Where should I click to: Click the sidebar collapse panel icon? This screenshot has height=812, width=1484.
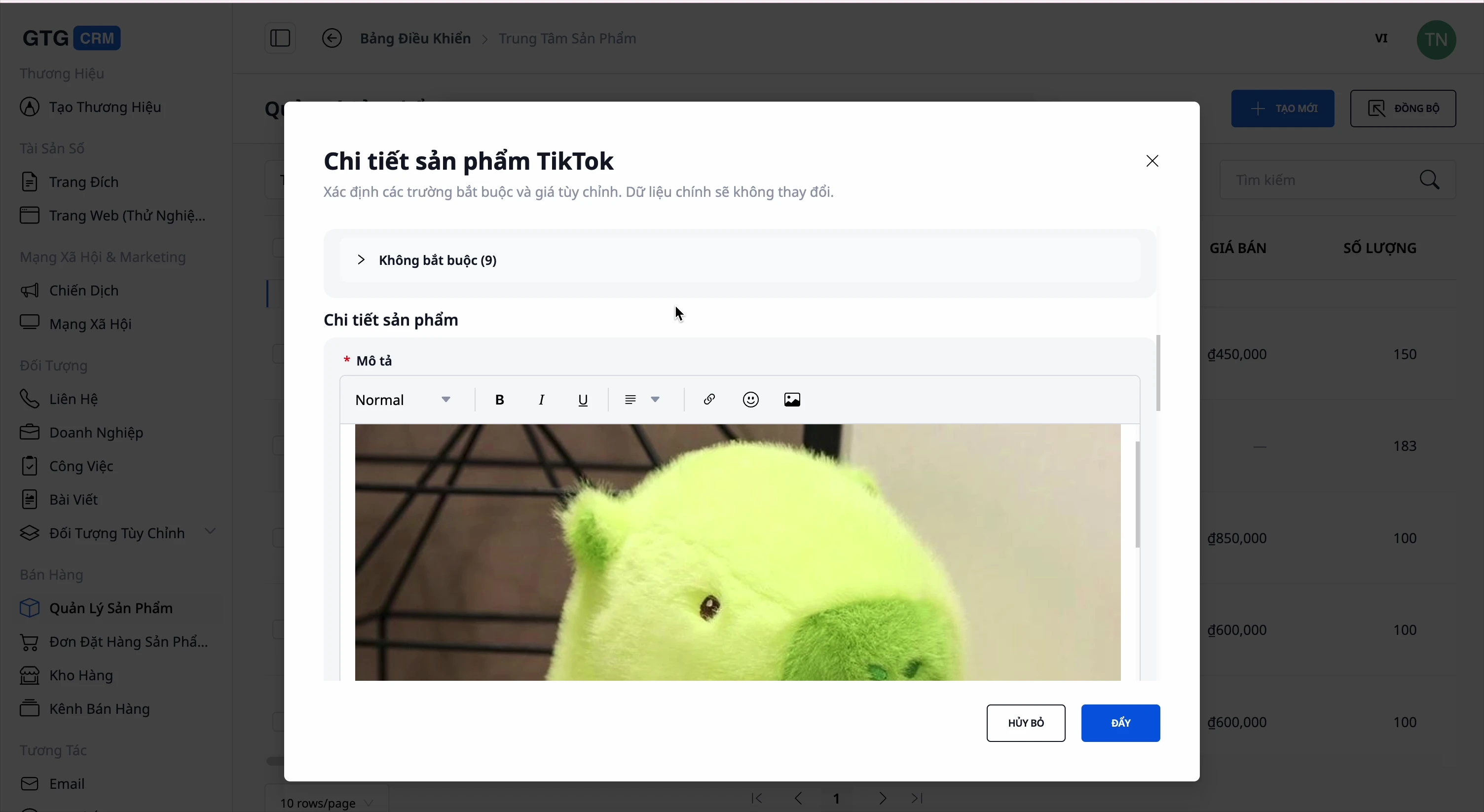tap(280, 38)
